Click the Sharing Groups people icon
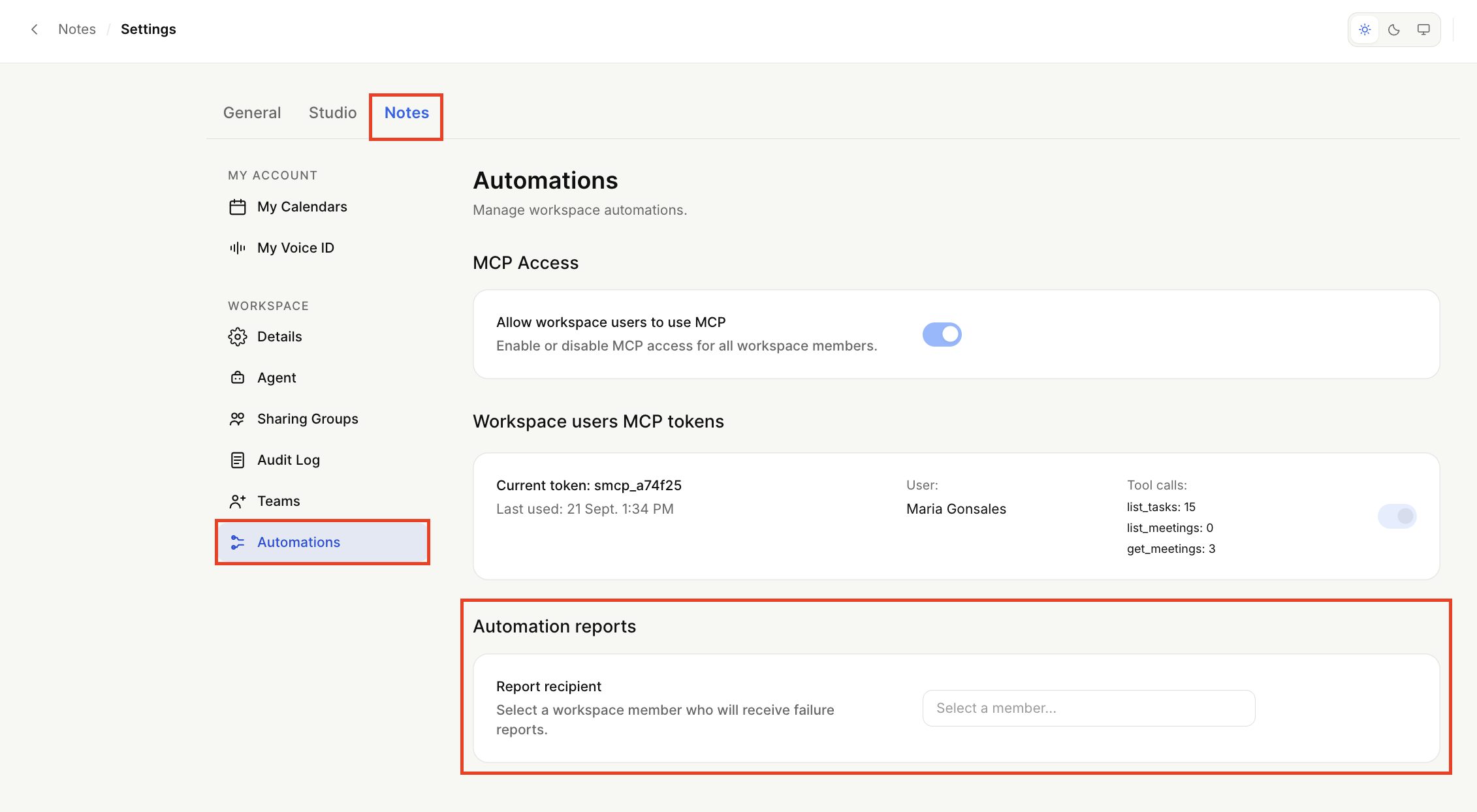The image size is (1477, 812). point(238,419)
